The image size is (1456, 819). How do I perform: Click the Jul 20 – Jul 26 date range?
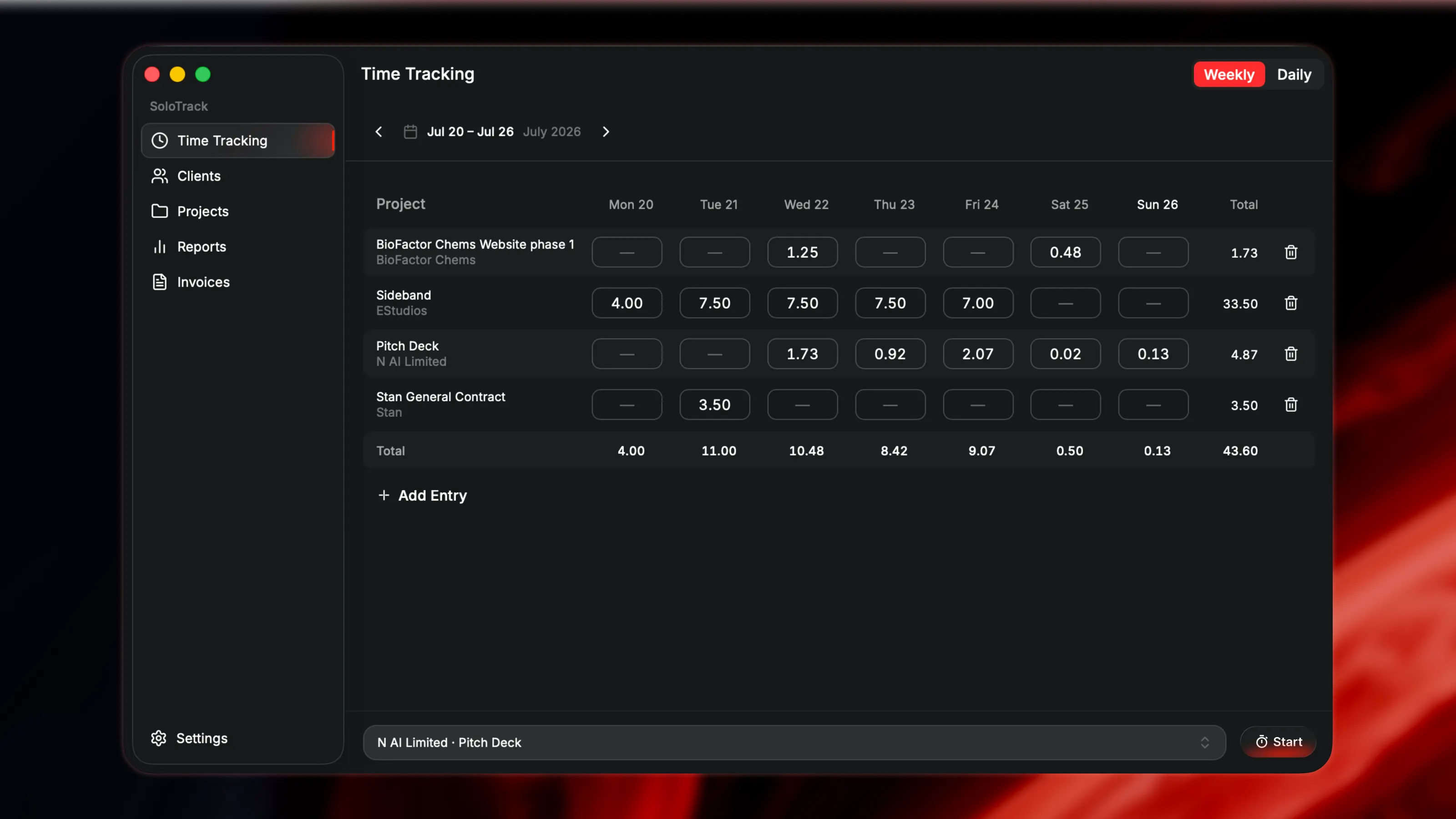click(470, 131)
